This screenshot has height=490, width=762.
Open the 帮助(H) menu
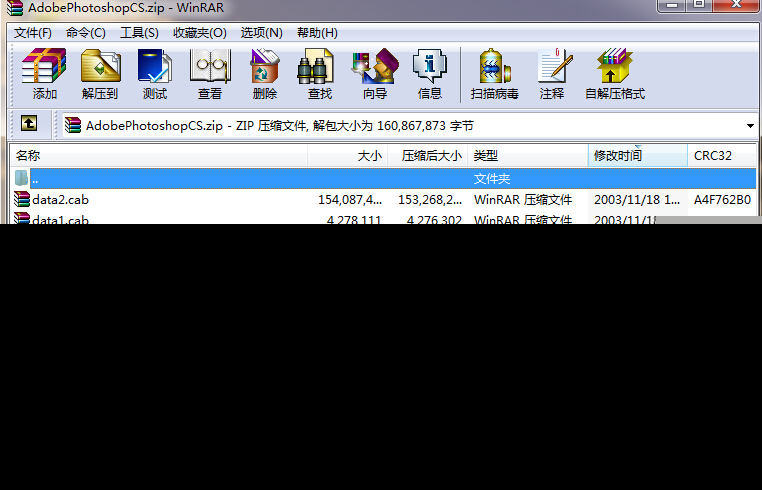tap(317, 33)
